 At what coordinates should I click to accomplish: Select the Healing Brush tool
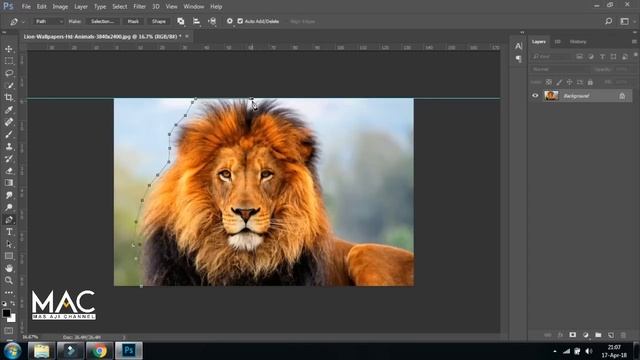(9, 122)
